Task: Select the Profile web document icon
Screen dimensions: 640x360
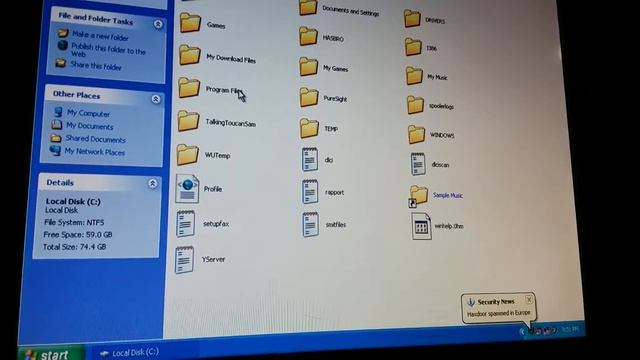Action: click(187, 189)
